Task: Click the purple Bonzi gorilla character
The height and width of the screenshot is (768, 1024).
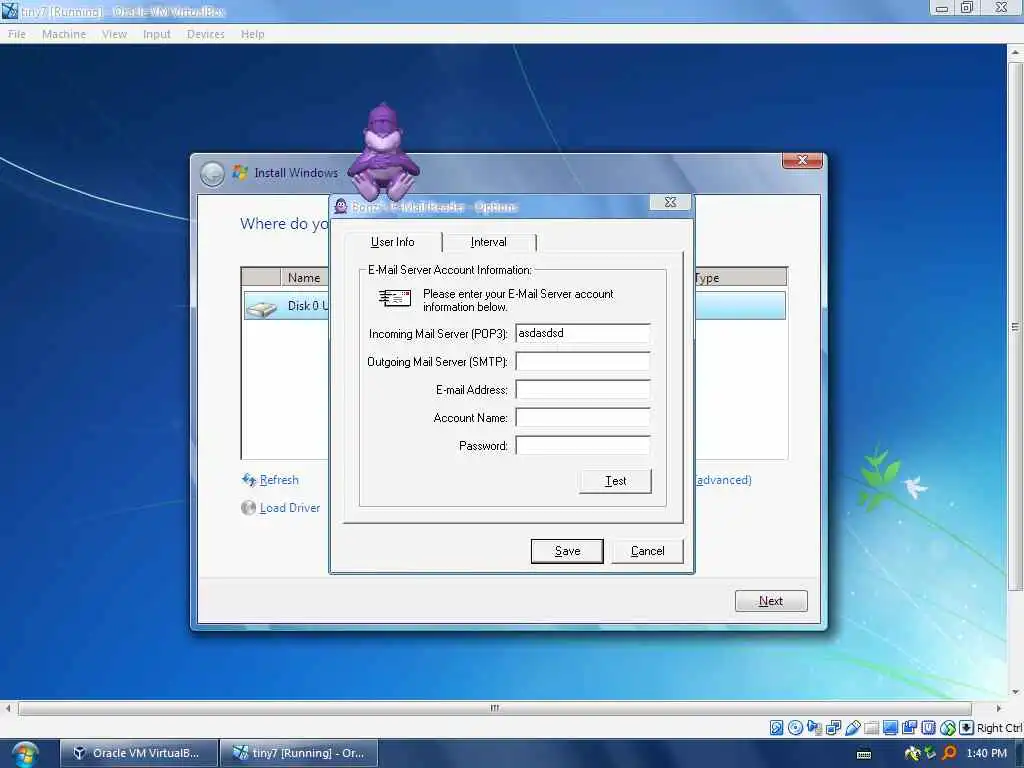Action: coord(383,152)
